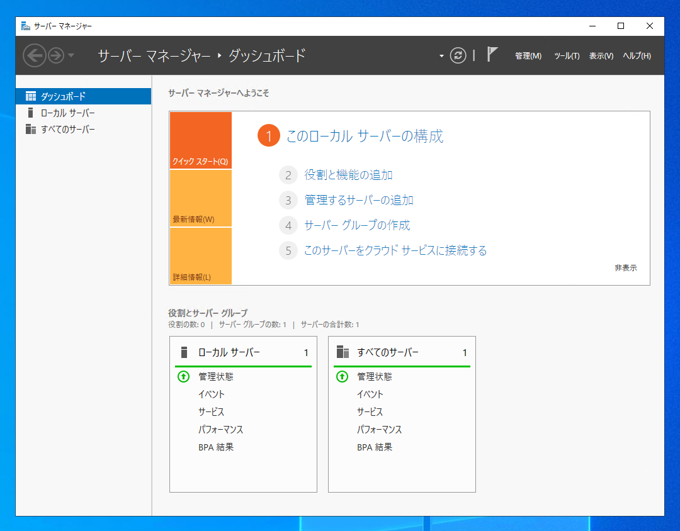Open サーバー グループの作成 link
This screenshot has height=531, width=680.
click(357, 225)
